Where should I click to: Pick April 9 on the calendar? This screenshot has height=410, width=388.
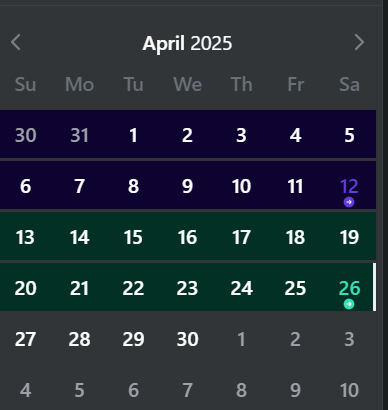click(x=187, y=186)
